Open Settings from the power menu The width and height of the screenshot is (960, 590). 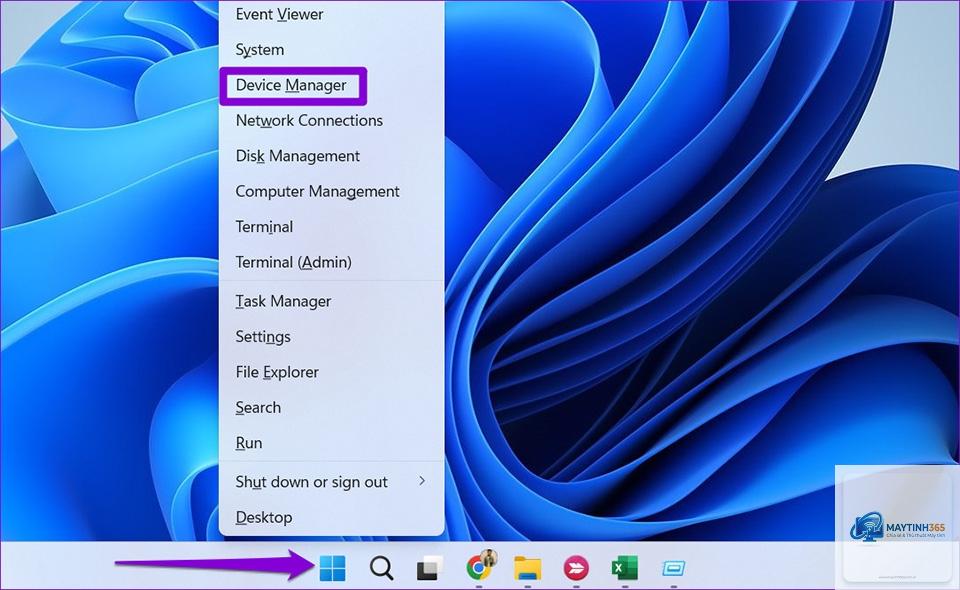pos(331,337)
